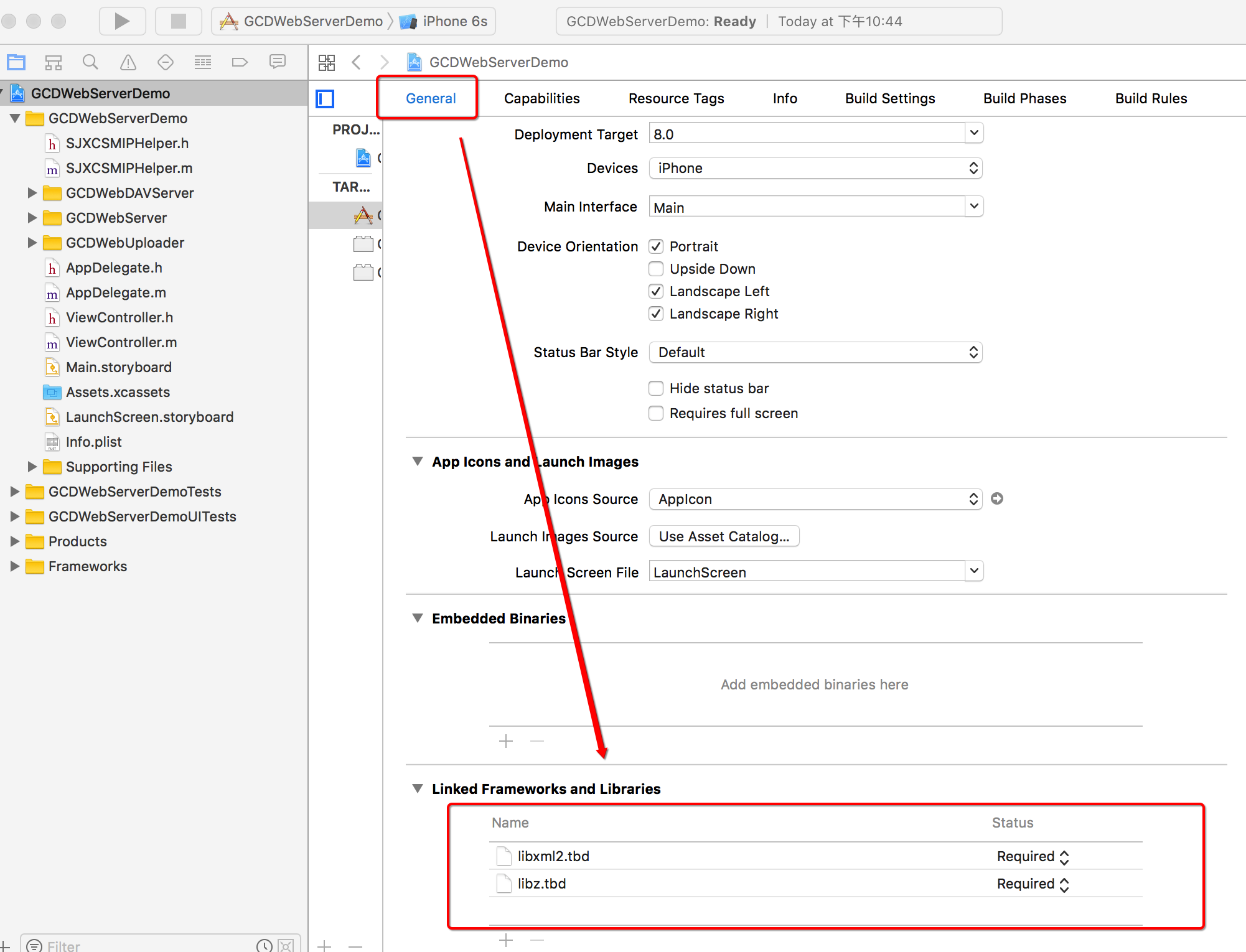Open the Capabilities tab
The image size is (1246, 952).
click(x=541, y=98)
